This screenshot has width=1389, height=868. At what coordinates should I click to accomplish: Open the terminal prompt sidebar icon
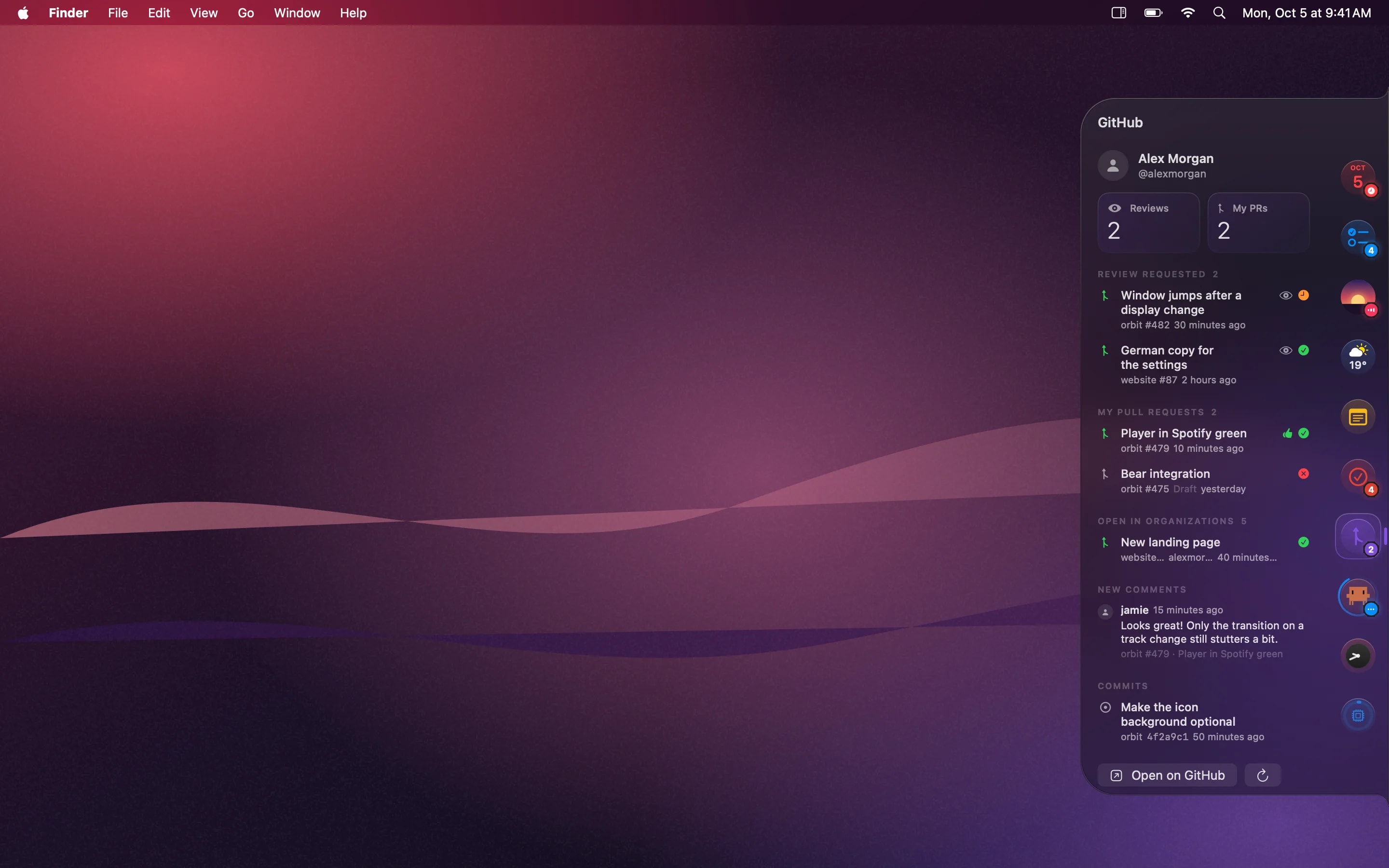tap(1358, 656)
